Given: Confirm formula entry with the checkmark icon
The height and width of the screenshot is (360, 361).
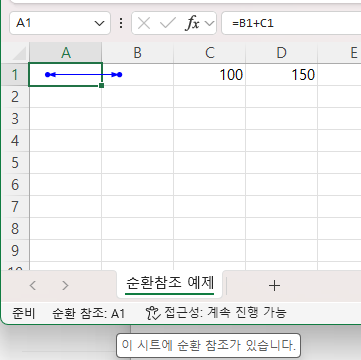Looking at the screenshot, I should (168, 23).
